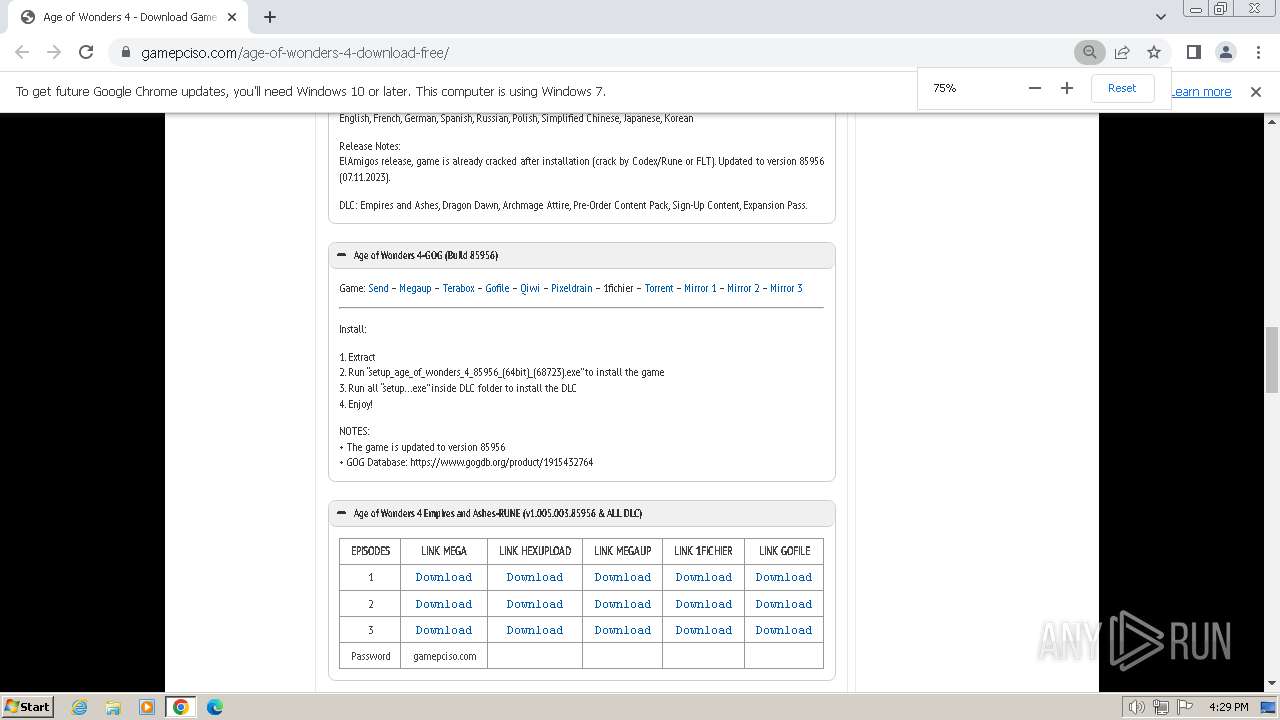Open the Action Center flag icon
The image size is (1280, 720).
(x=1184, y=707)
